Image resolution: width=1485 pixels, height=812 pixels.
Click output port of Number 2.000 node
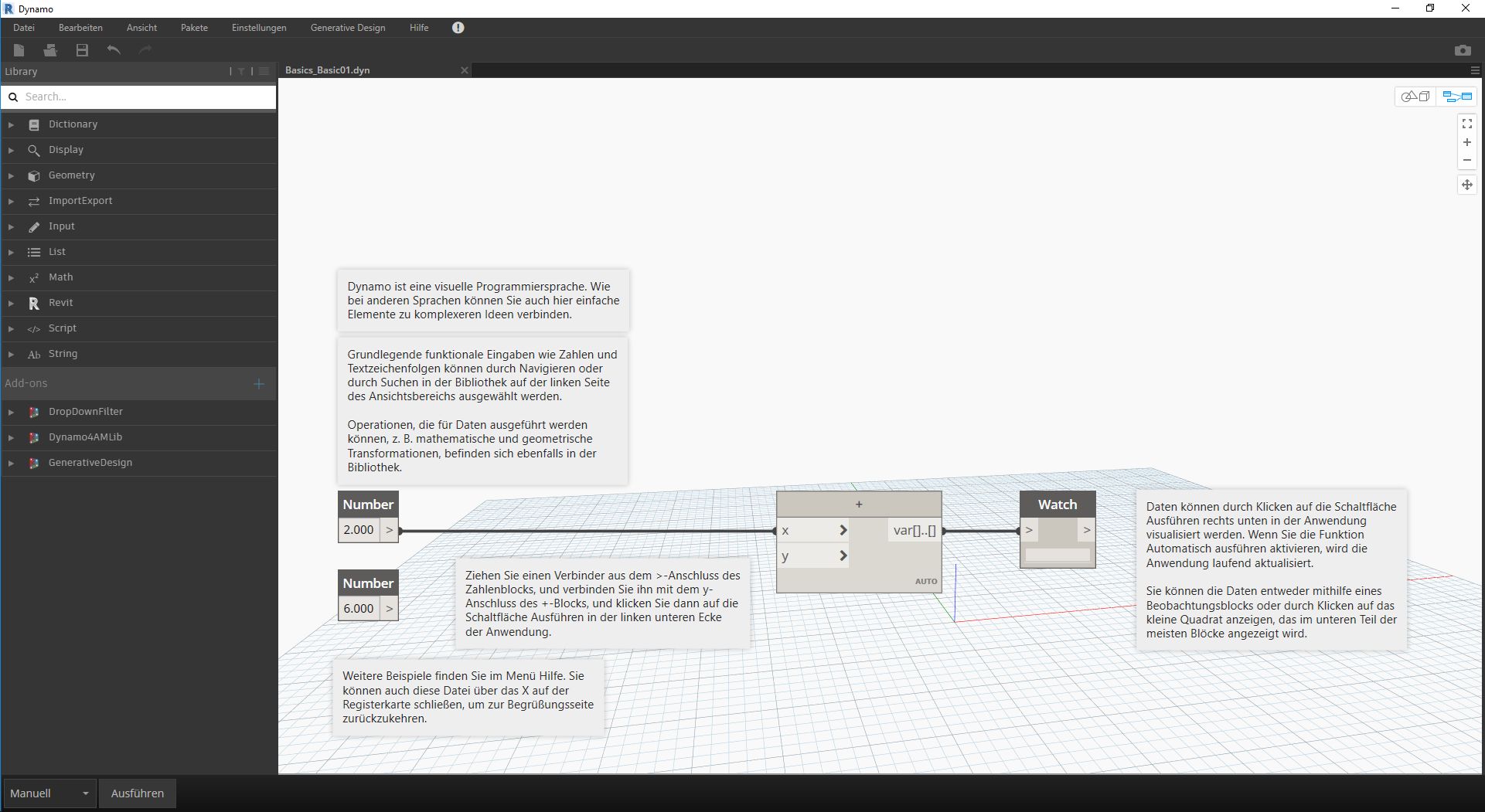point(389,530)
